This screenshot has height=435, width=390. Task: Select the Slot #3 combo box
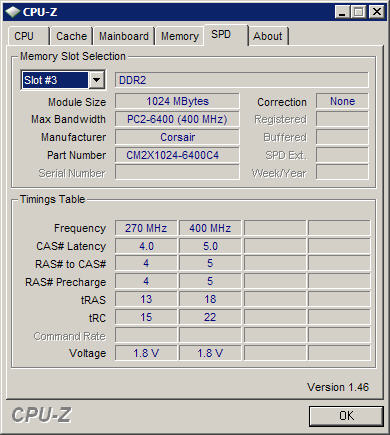coord(63,80)
